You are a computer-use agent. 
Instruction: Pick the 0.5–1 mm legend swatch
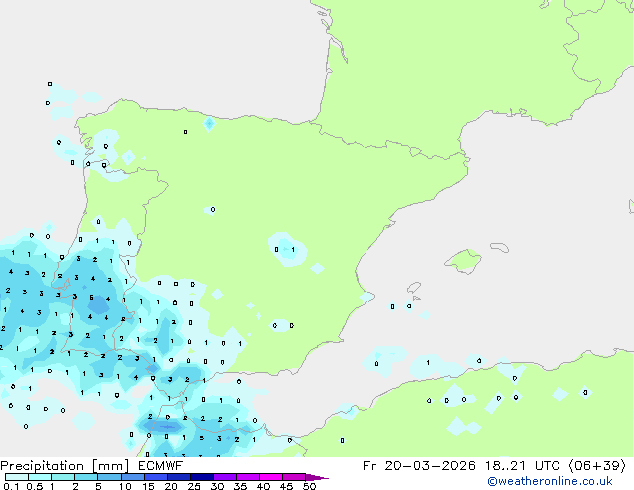tap(40, 477)
